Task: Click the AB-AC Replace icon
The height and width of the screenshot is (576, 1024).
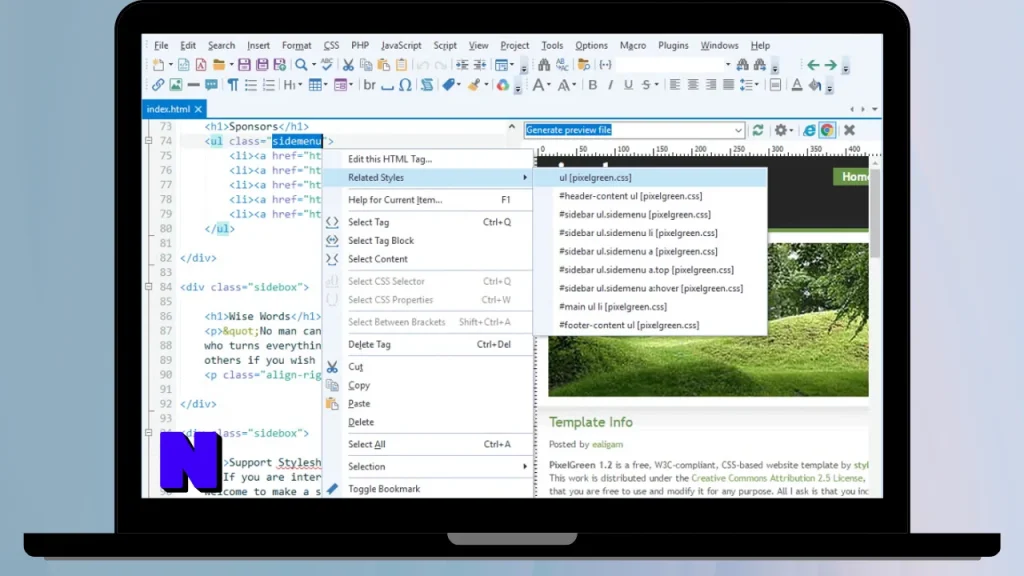Action: click(x=562, y=65)
